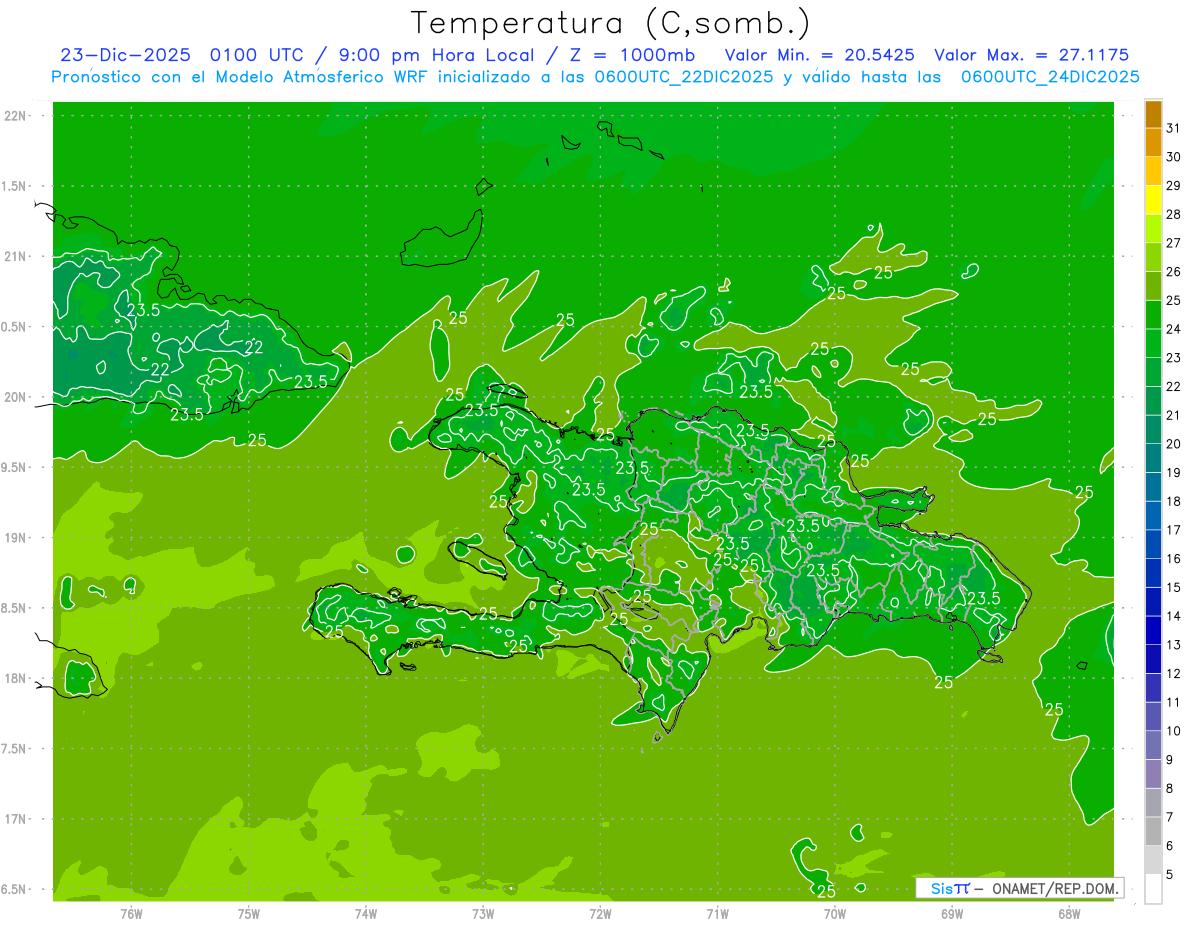The image size is (1200, 927).
Task: Click the title "Temperatura (C,somb.)"
Action: point(610,24)
